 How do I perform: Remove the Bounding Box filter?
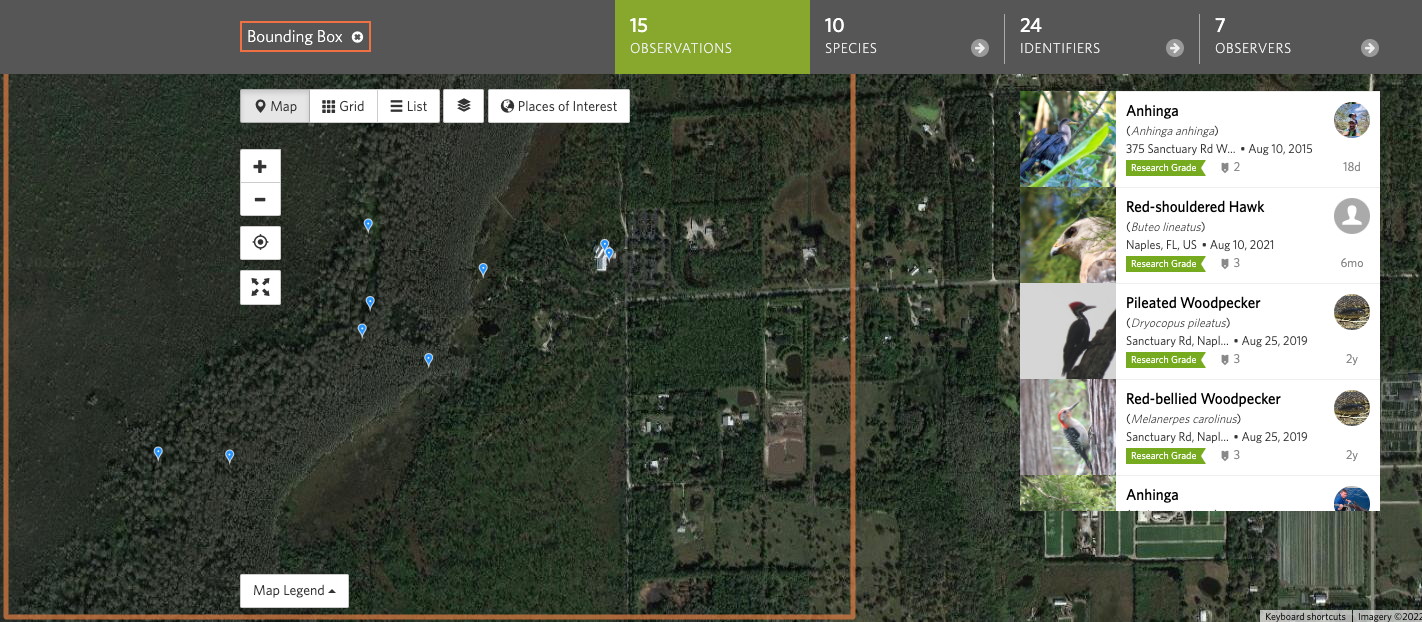click(x=357, y=37)
